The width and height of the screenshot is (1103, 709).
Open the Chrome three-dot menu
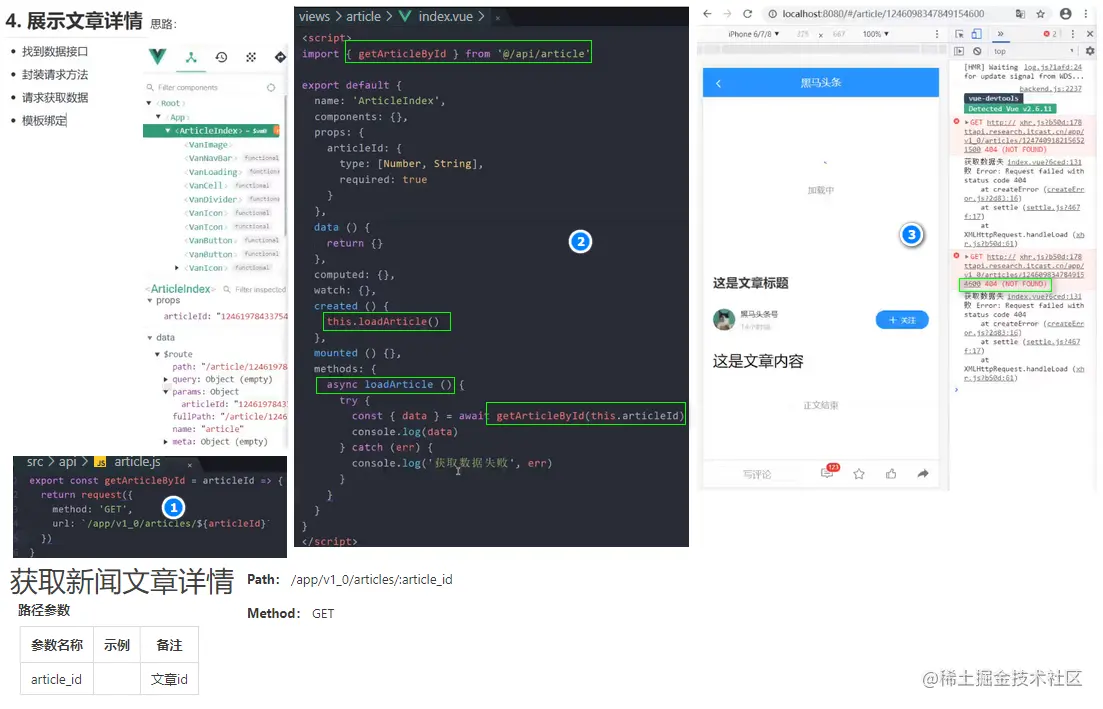(1086, 13)
